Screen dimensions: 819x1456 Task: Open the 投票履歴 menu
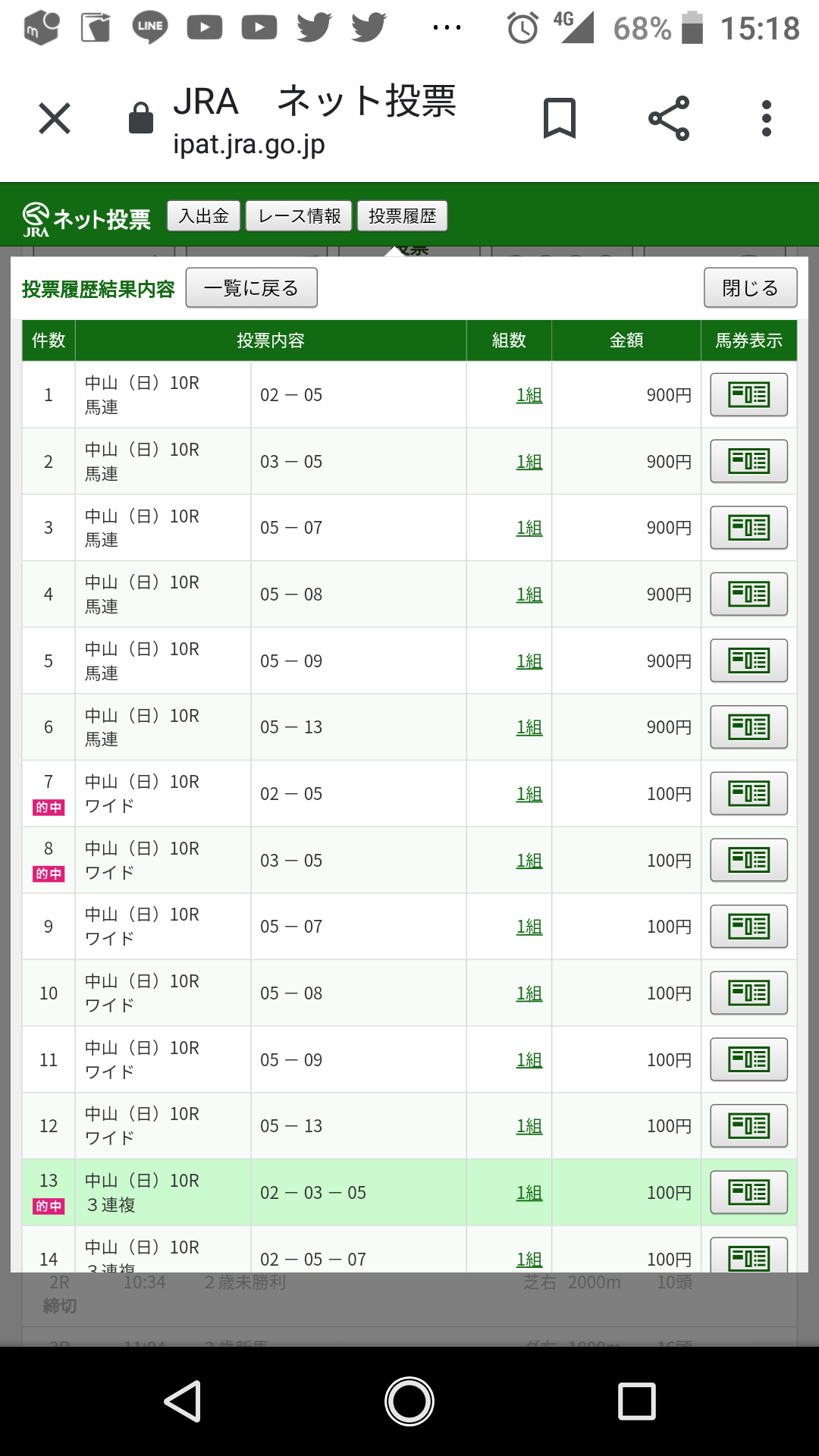pyautogui.click(x=402, y=216)
